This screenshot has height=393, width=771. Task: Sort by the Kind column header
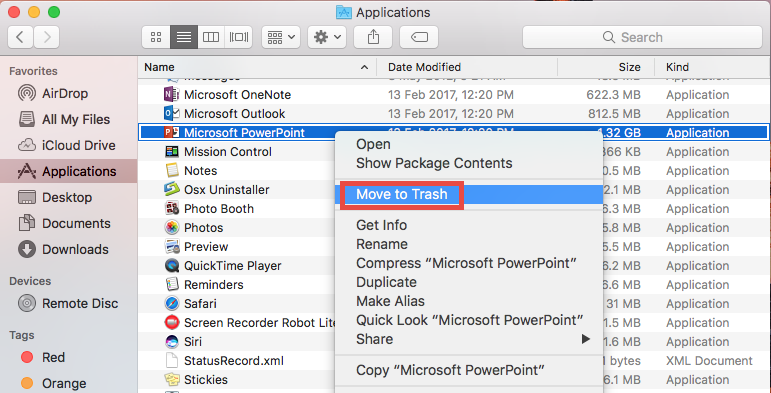click(677, 67)
